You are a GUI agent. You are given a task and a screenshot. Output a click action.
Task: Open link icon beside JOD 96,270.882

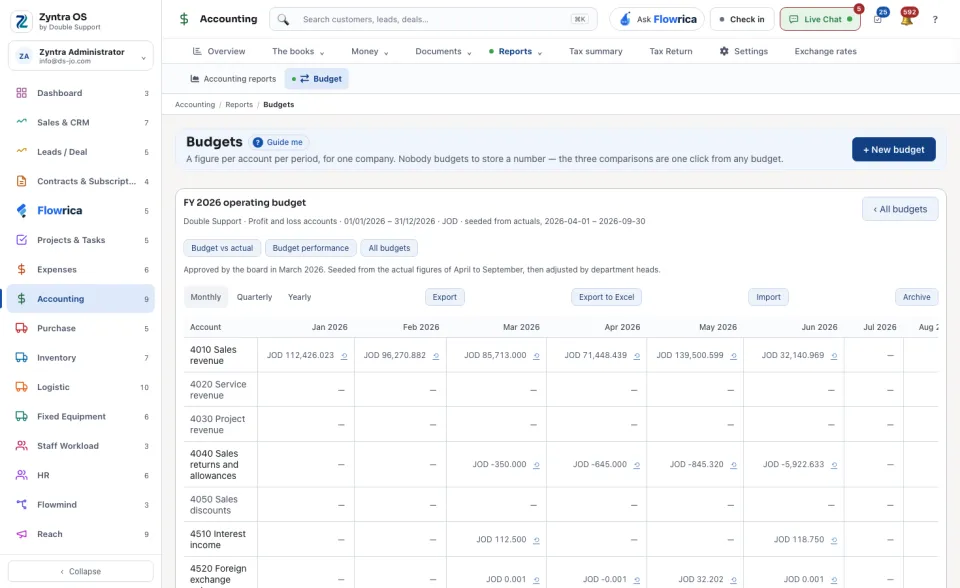pos(436,356)
